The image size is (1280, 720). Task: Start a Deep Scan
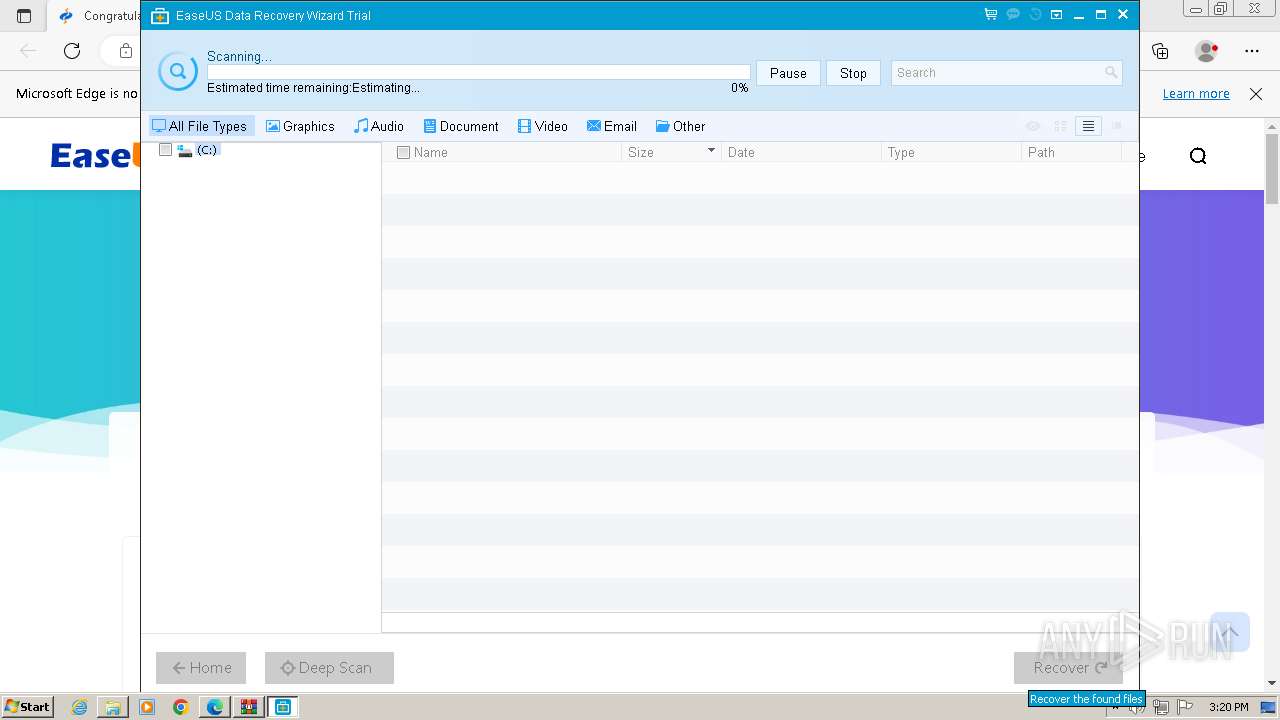[x=329, y=668]
